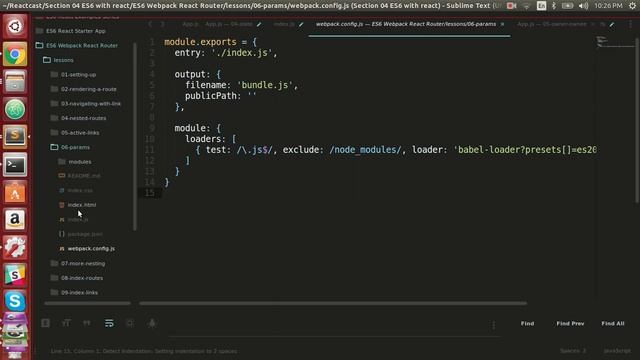This screenshot has width=640, height=360.
Task: Open Slack from the dock
Action: (x=15, y=274)
